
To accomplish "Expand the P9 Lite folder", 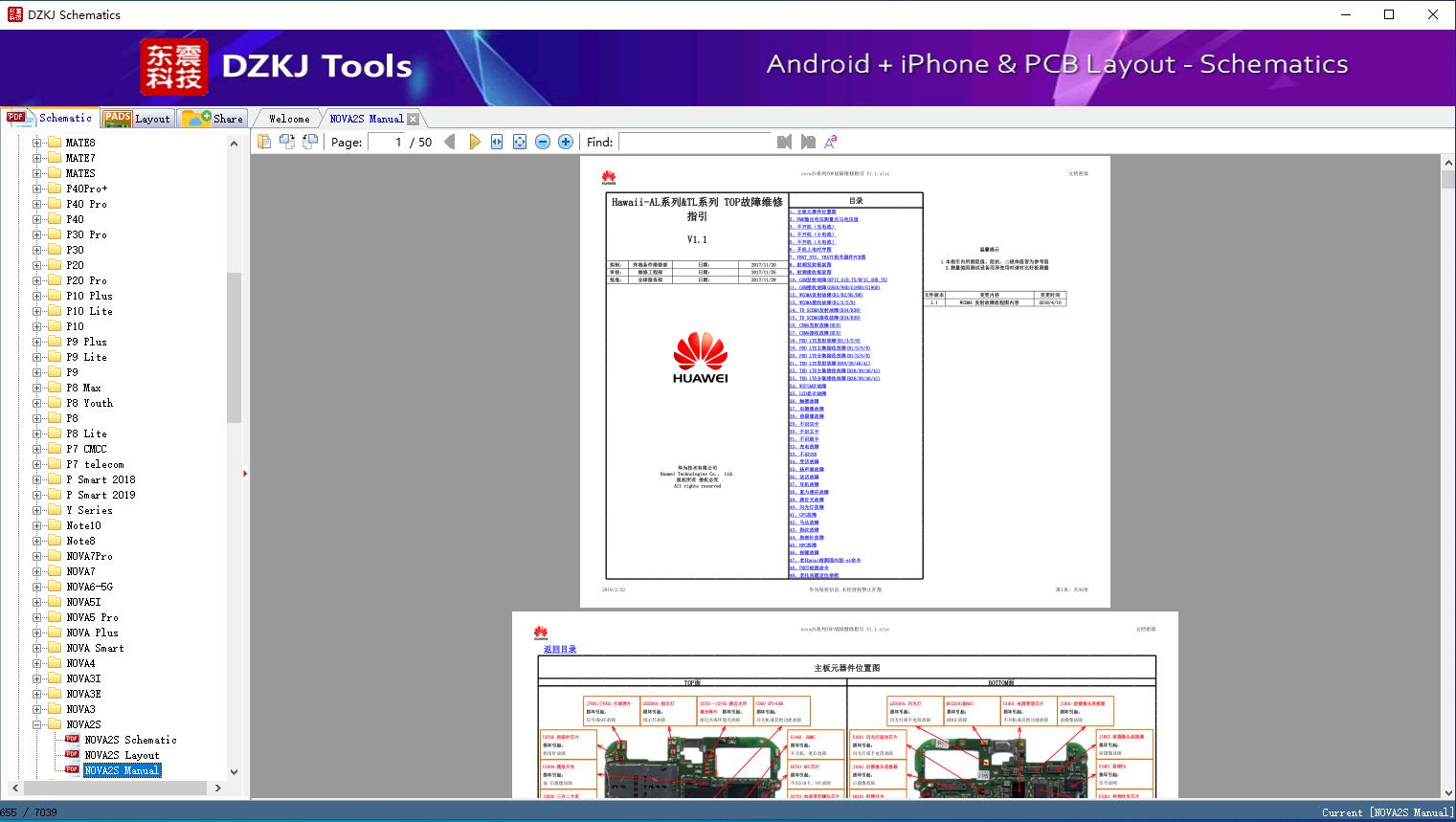I will [x=37, y=357].
